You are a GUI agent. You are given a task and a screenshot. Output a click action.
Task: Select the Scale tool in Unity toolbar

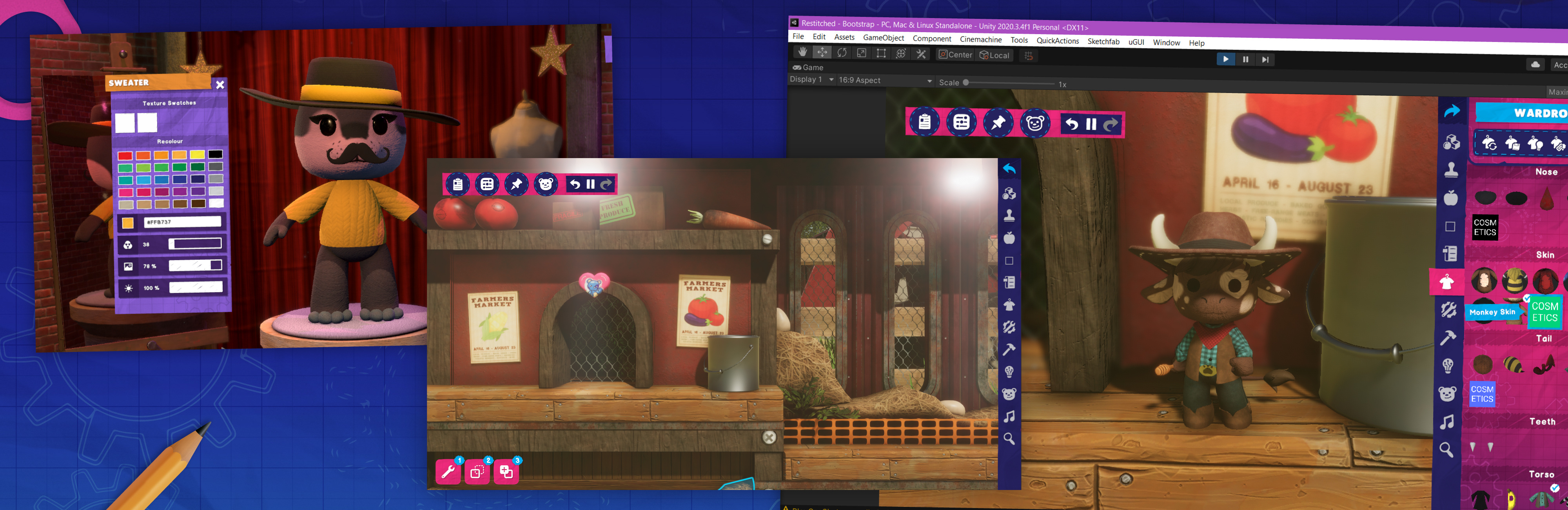(861, 53)
